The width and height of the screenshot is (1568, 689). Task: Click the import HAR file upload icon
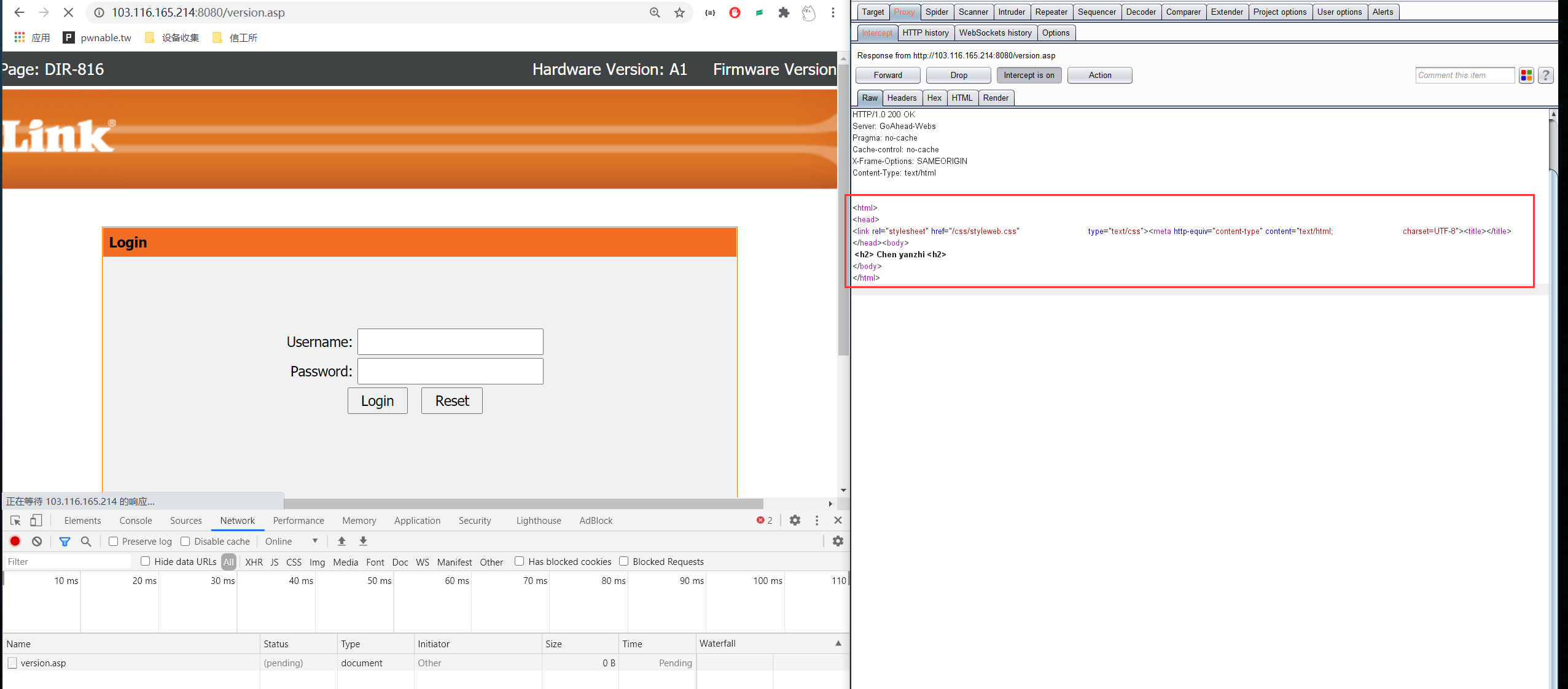click(342, 541)
